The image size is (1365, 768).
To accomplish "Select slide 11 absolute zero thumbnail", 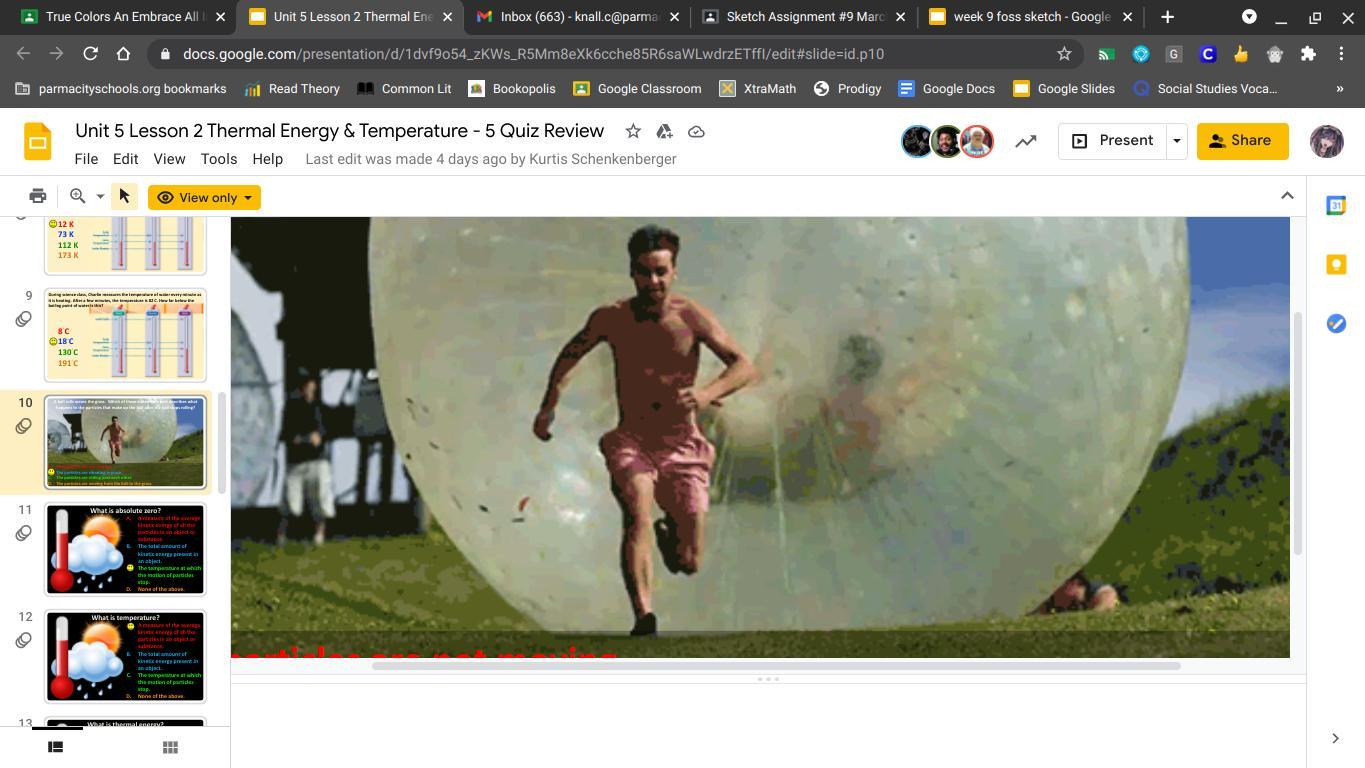I will point(125,549).
